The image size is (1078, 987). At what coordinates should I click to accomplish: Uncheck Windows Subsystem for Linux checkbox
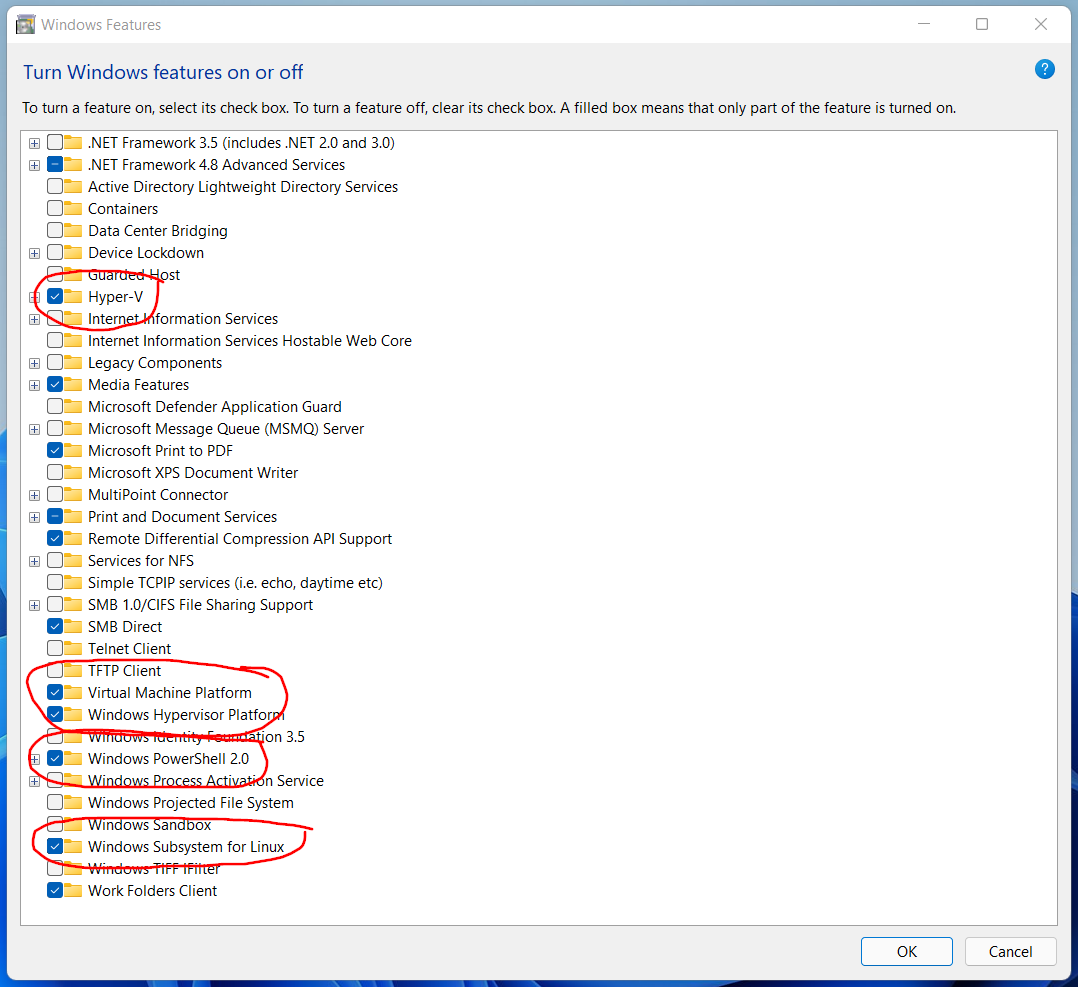[x=55, y=846]
